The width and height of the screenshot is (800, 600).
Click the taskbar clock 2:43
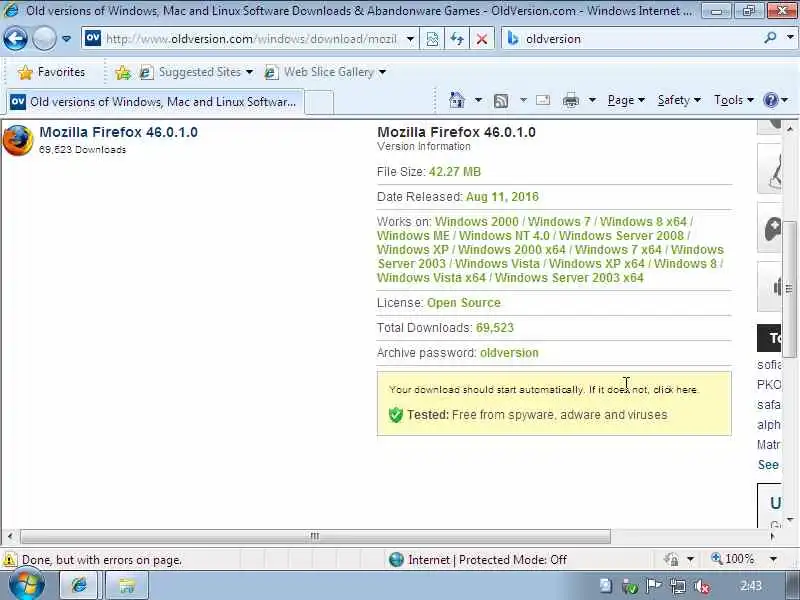(x=751, y=586)
